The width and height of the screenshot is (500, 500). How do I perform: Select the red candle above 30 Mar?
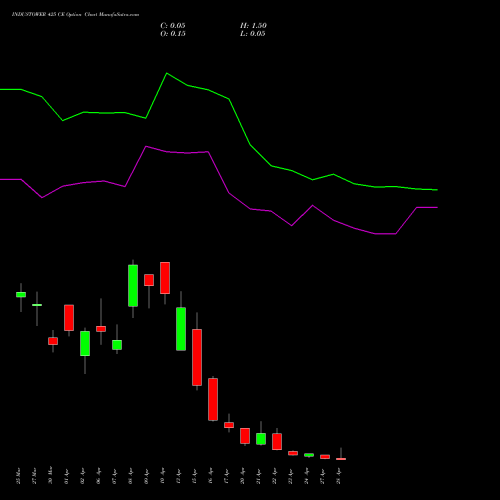click(x=53, y=341)
